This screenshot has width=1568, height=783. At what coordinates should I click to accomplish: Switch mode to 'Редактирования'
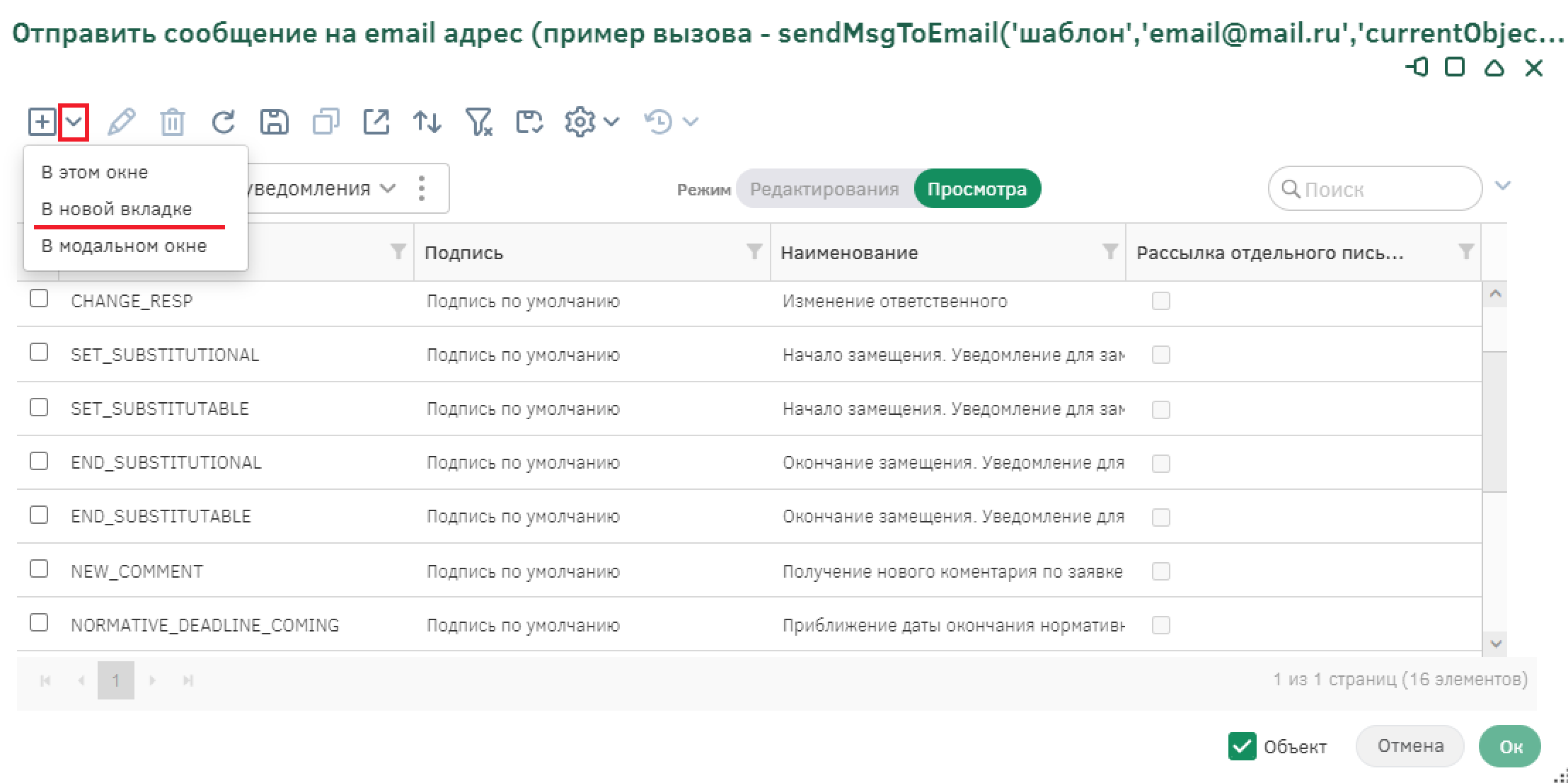824,189
